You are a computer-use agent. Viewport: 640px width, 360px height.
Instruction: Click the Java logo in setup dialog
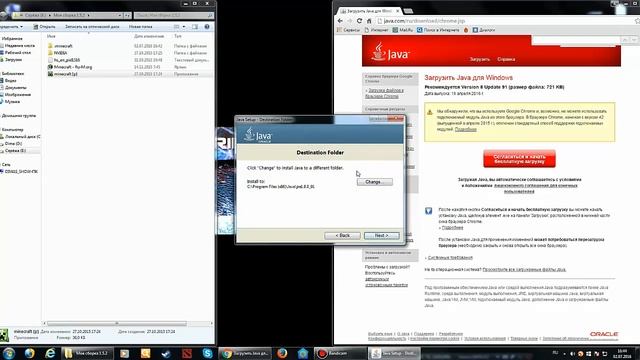[x=258, y=135]
